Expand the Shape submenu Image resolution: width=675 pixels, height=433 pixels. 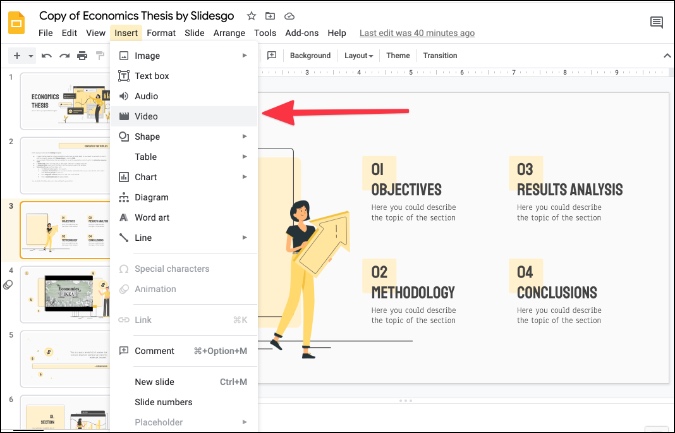pyautogui.click(x=184, y=136)
